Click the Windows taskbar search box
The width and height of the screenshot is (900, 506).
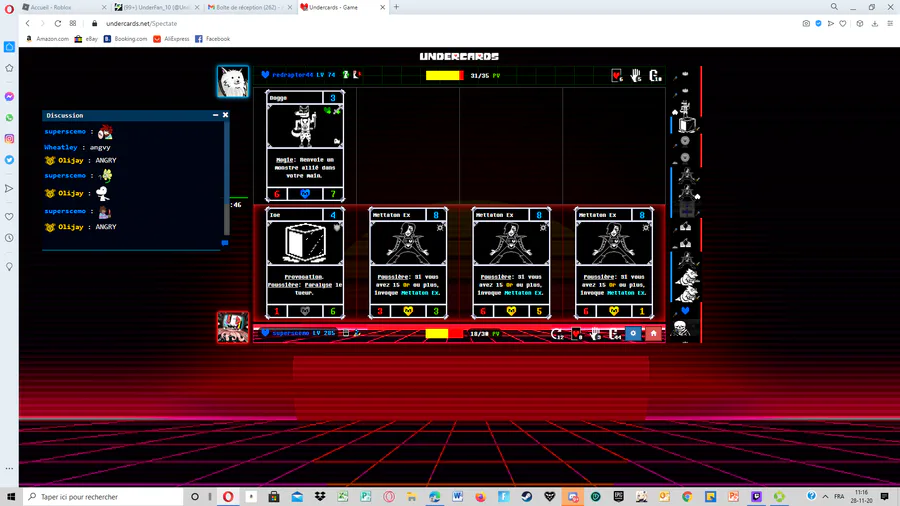tap(103, 496)
